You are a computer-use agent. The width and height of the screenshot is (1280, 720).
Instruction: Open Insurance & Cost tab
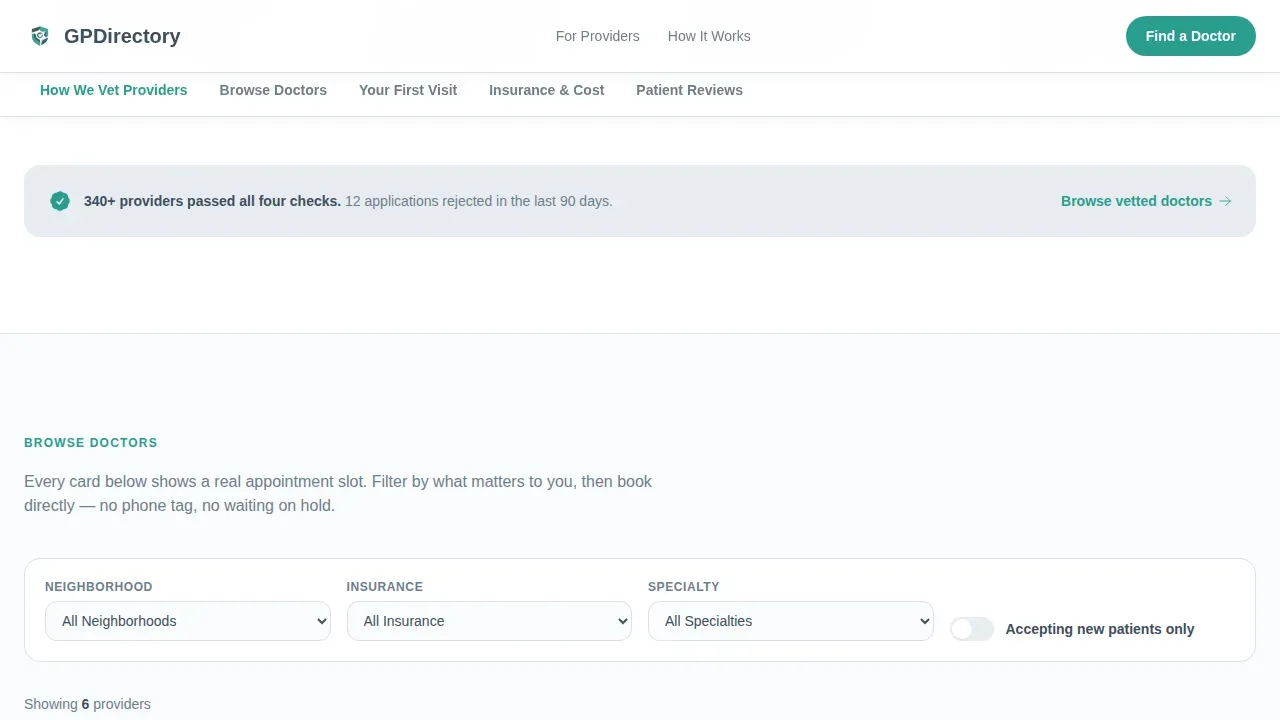coord(547,90)
